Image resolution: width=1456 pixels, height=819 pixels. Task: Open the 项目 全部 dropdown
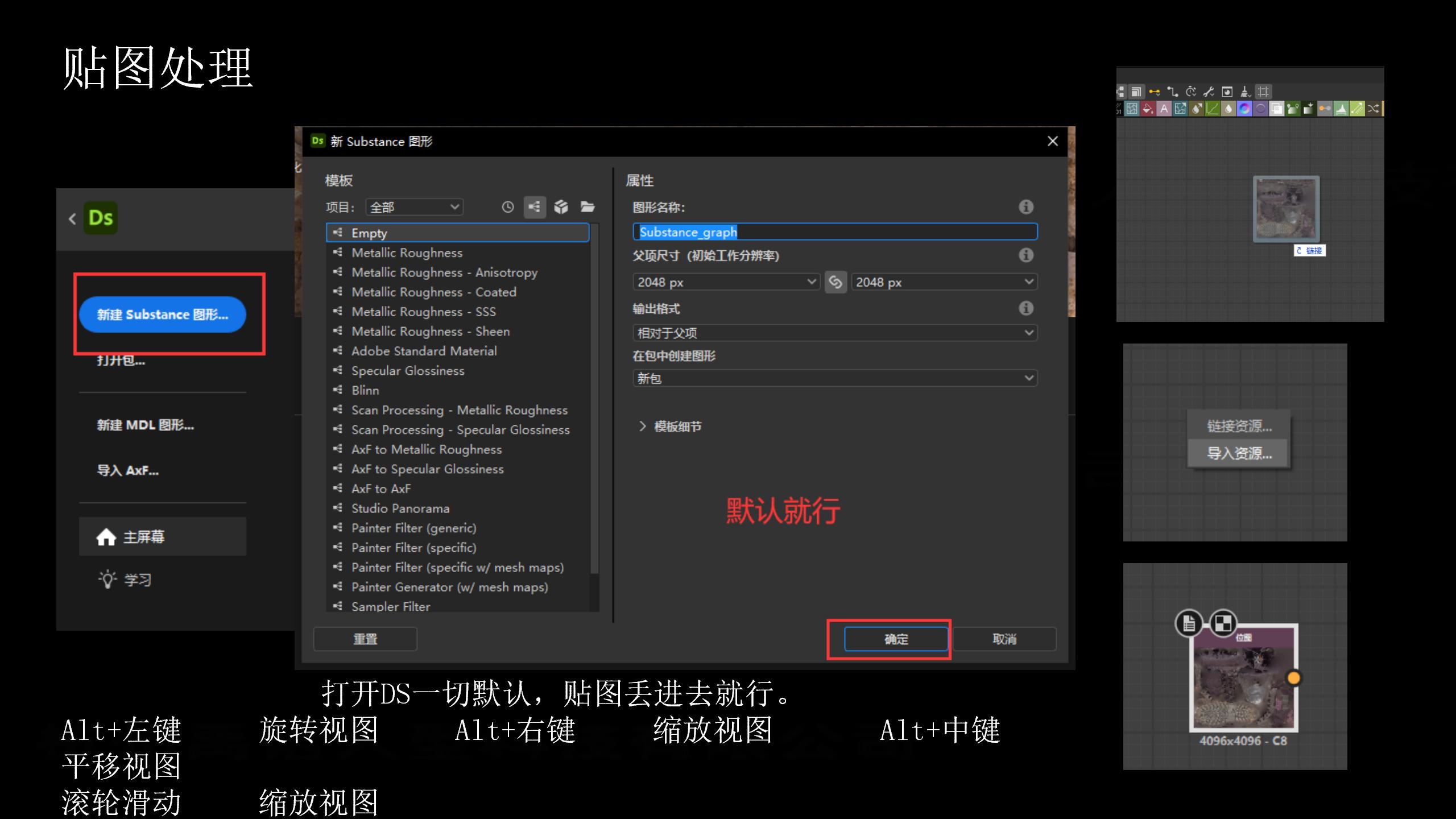click(414, 207)
